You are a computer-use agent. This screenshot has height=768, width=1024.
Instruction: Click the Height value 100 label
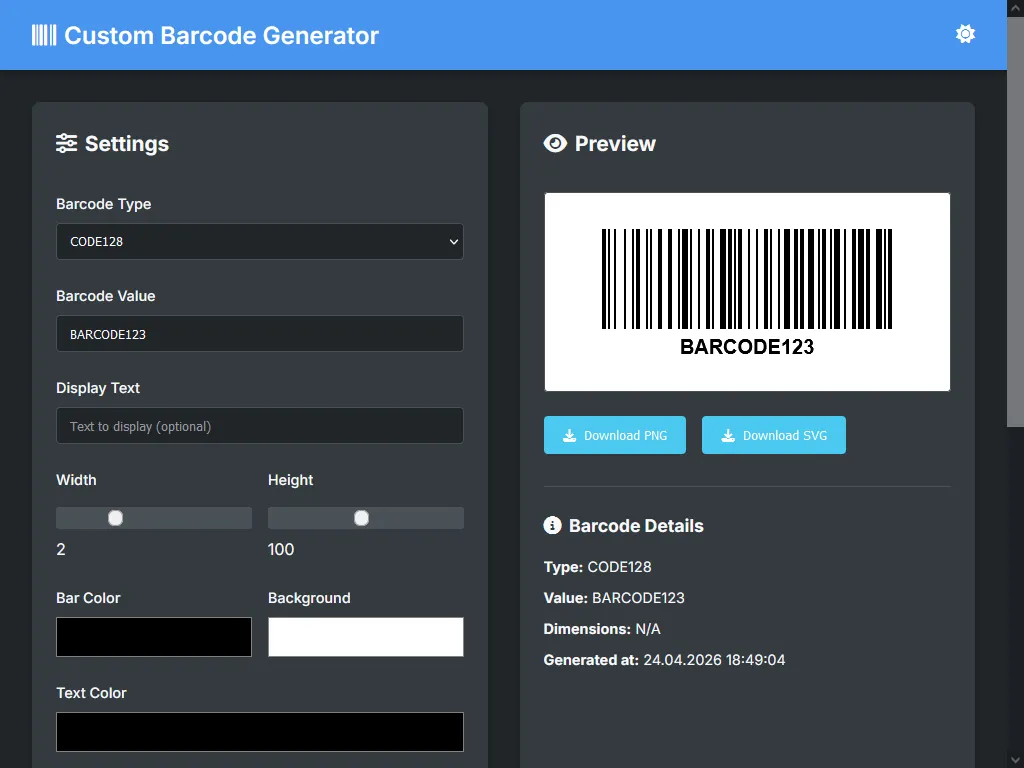[x=281, y=549]
